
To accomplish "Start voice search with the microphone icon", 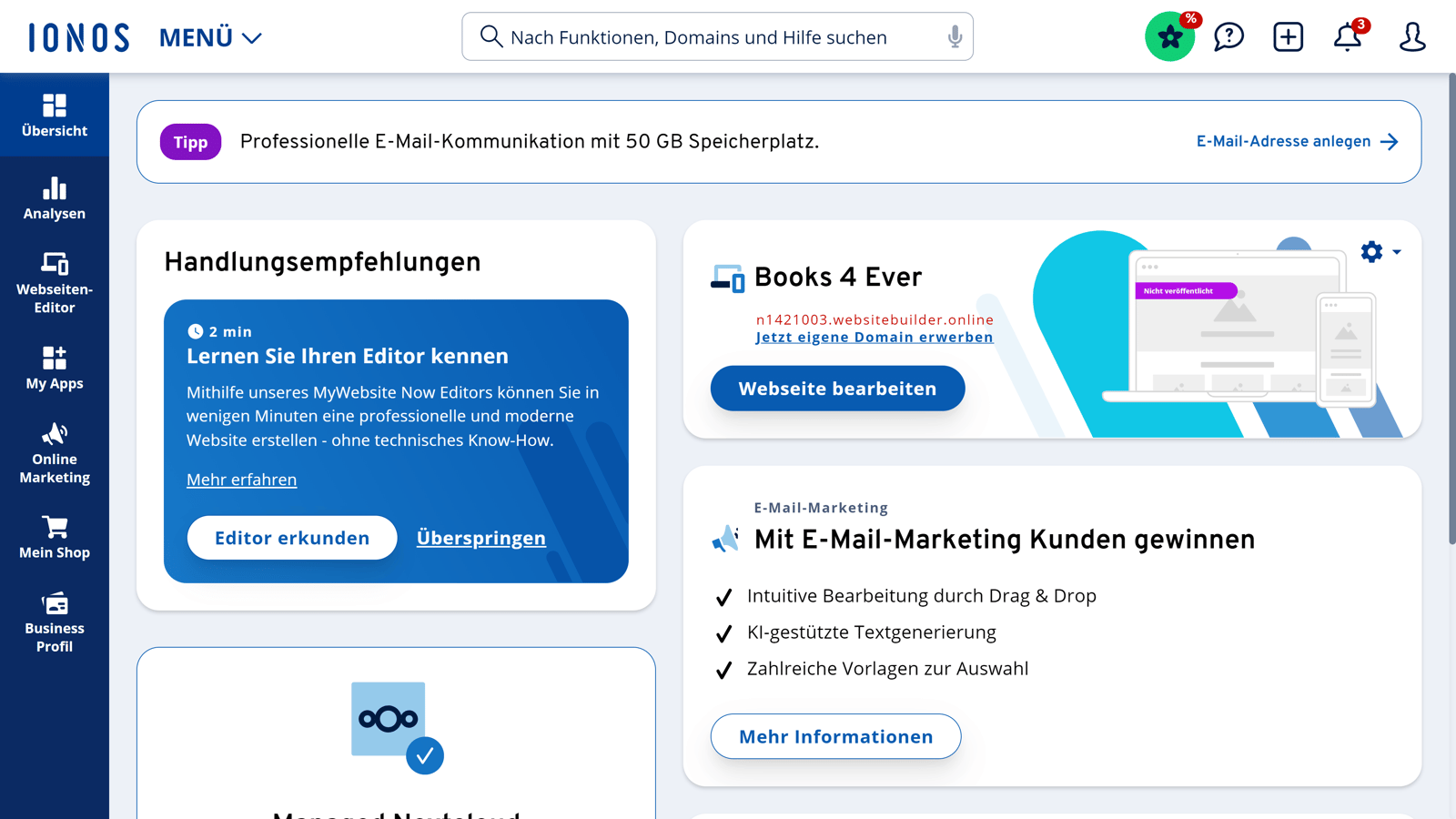I will pyautogui.click(x=954, y=36).
